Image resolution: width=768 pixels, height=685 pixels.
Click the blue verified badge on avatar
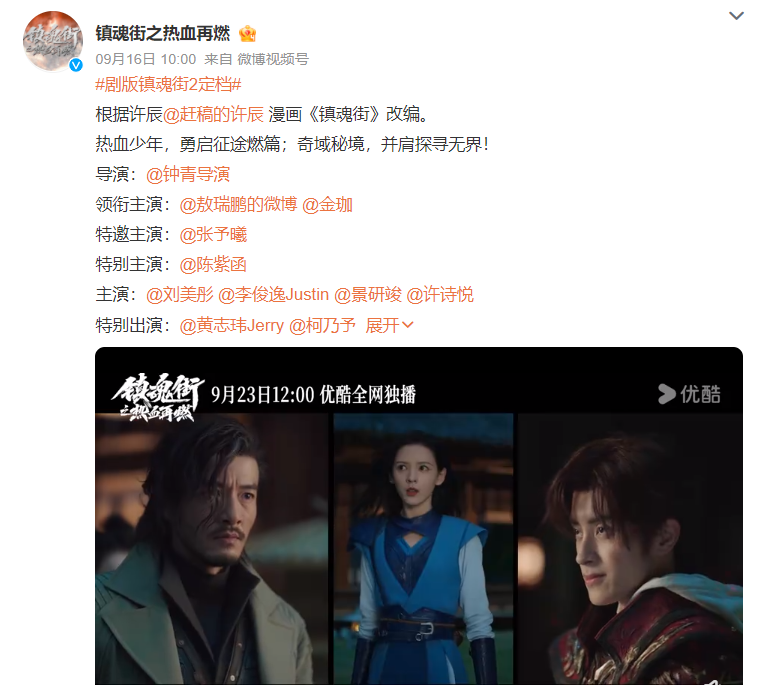point(75,65)
